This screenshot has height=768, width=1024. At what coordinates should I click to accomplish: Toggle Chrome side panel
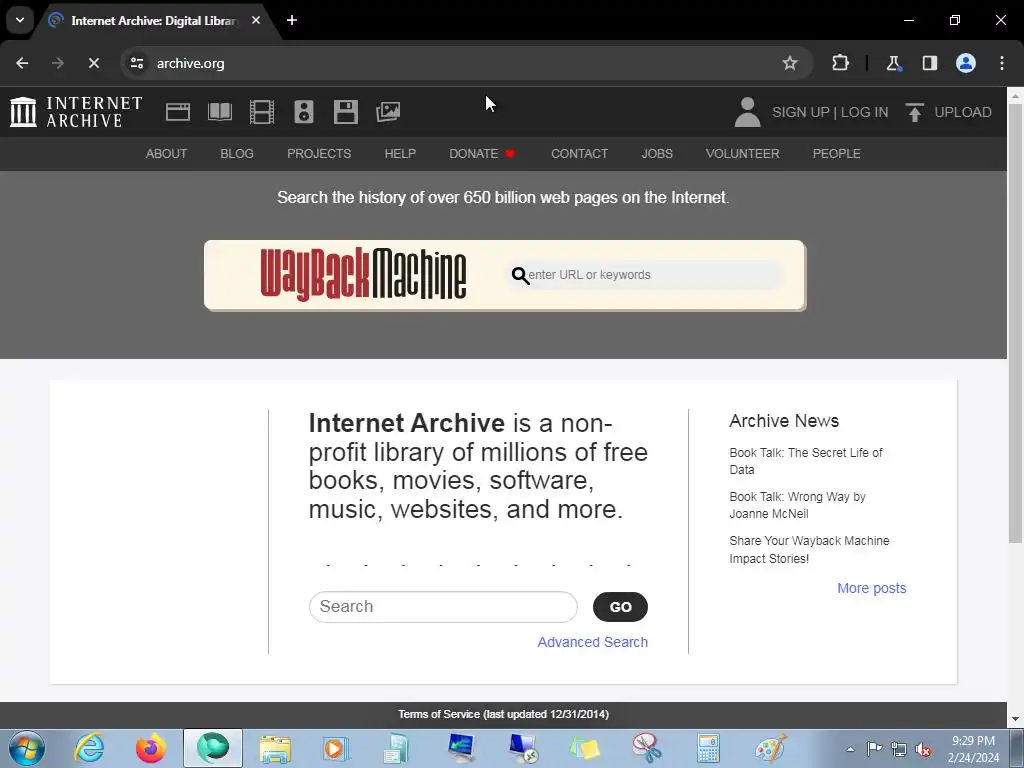tap(929, 63)
